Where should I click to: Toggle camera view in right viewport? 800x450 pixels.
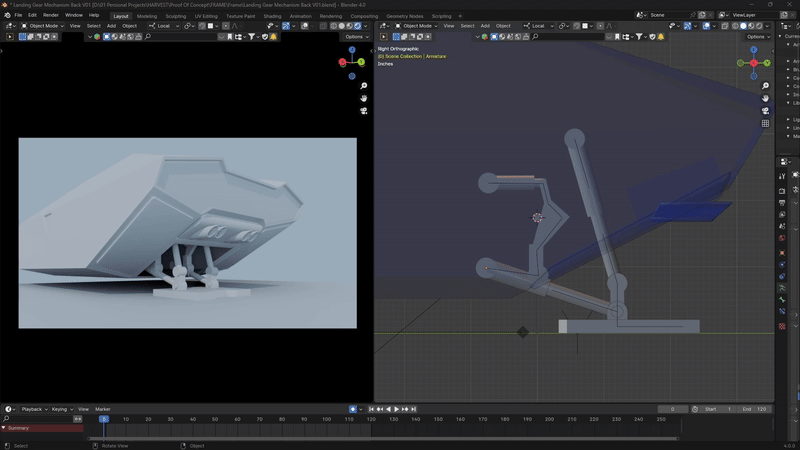(765, 111)
